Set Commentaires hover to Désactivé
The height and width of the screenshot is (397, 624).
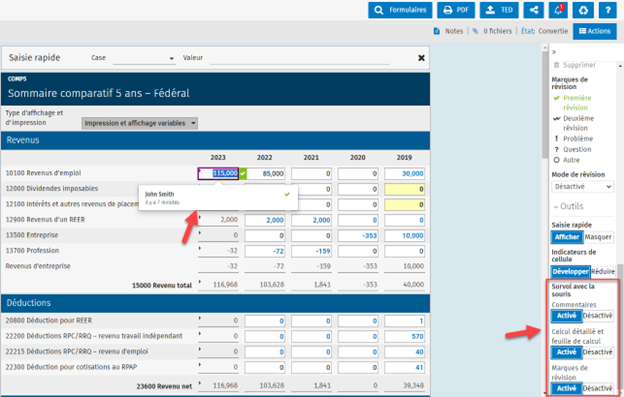pyautogui.click(x=598, y=316)
